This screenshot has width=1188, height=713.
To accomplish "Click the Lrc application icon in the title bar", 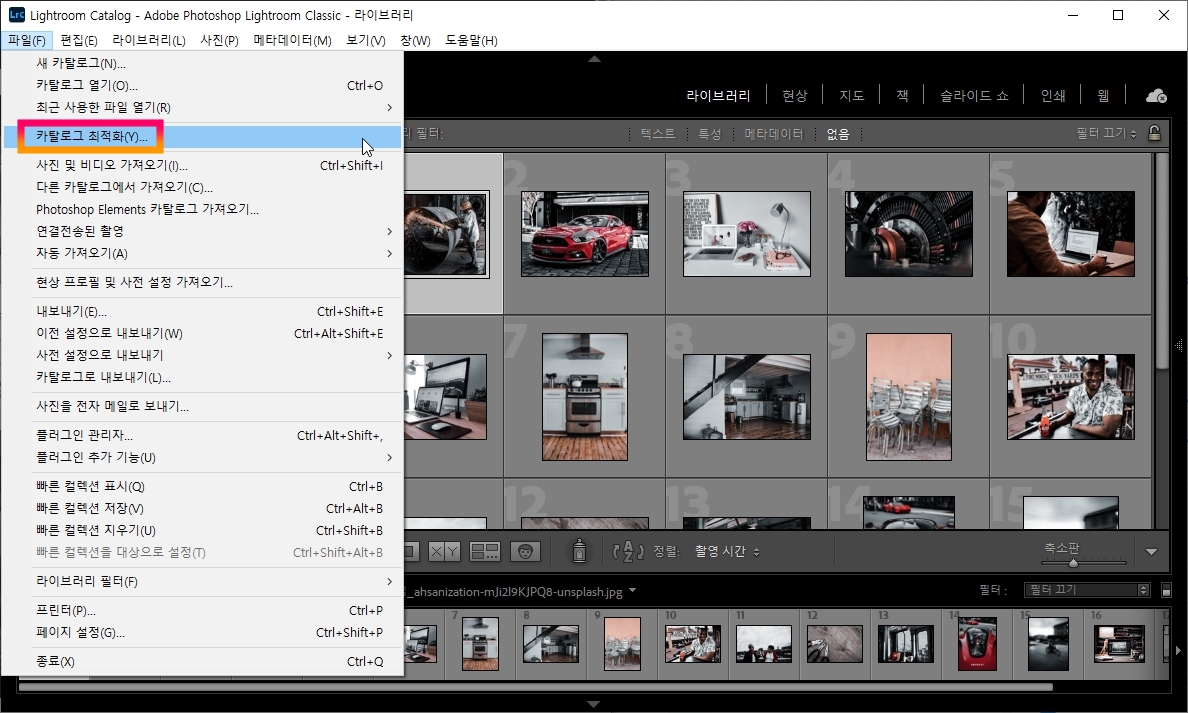I will [x=16, y=14].
